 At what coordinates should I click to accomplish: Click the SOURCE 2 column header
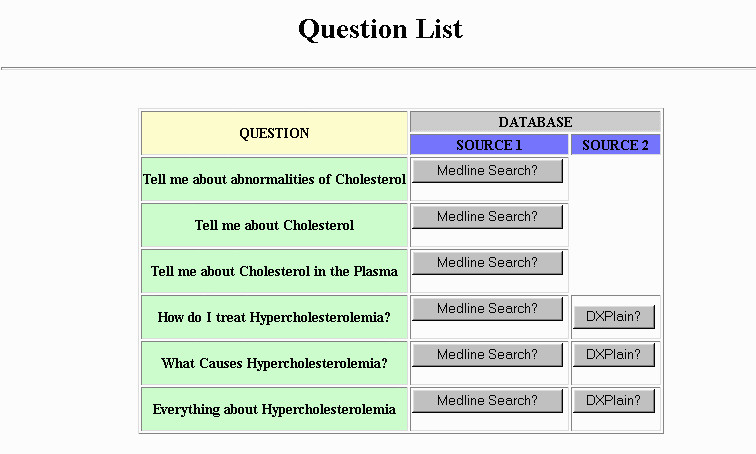coord(615,145)
